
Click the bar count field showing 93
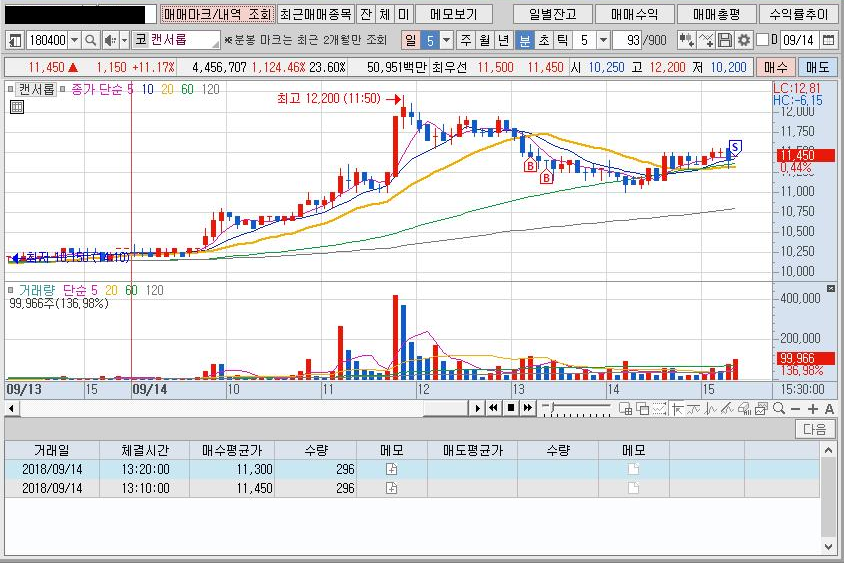click(x=626, y=40)
